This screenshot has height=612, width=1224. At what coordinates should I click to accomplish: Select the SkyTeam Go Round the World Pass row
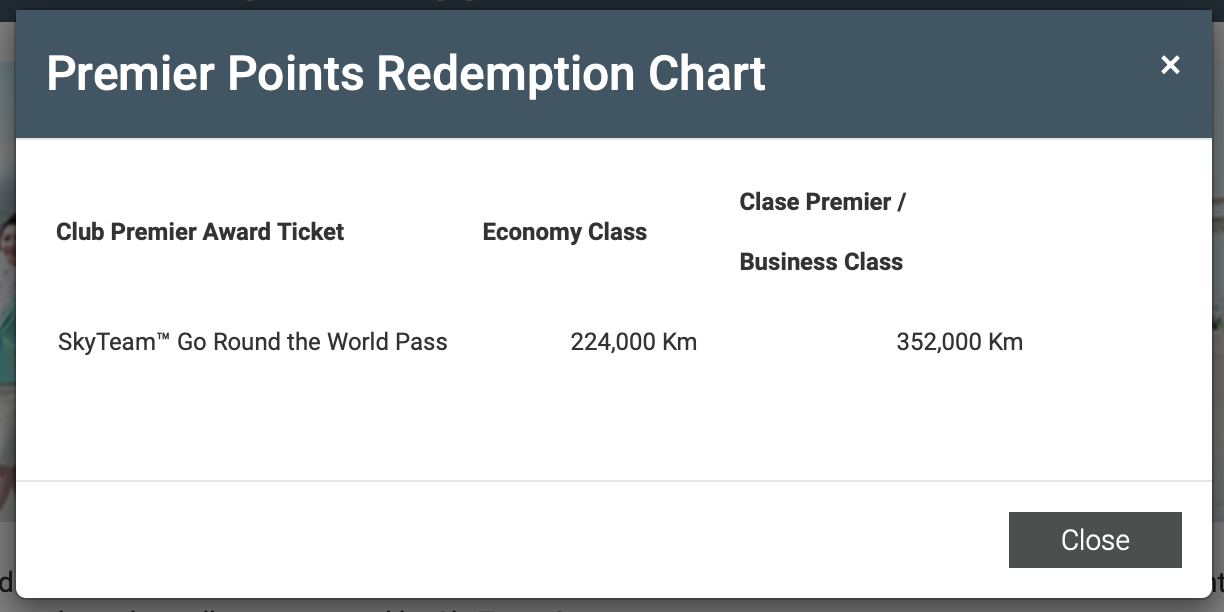(251, 341)
